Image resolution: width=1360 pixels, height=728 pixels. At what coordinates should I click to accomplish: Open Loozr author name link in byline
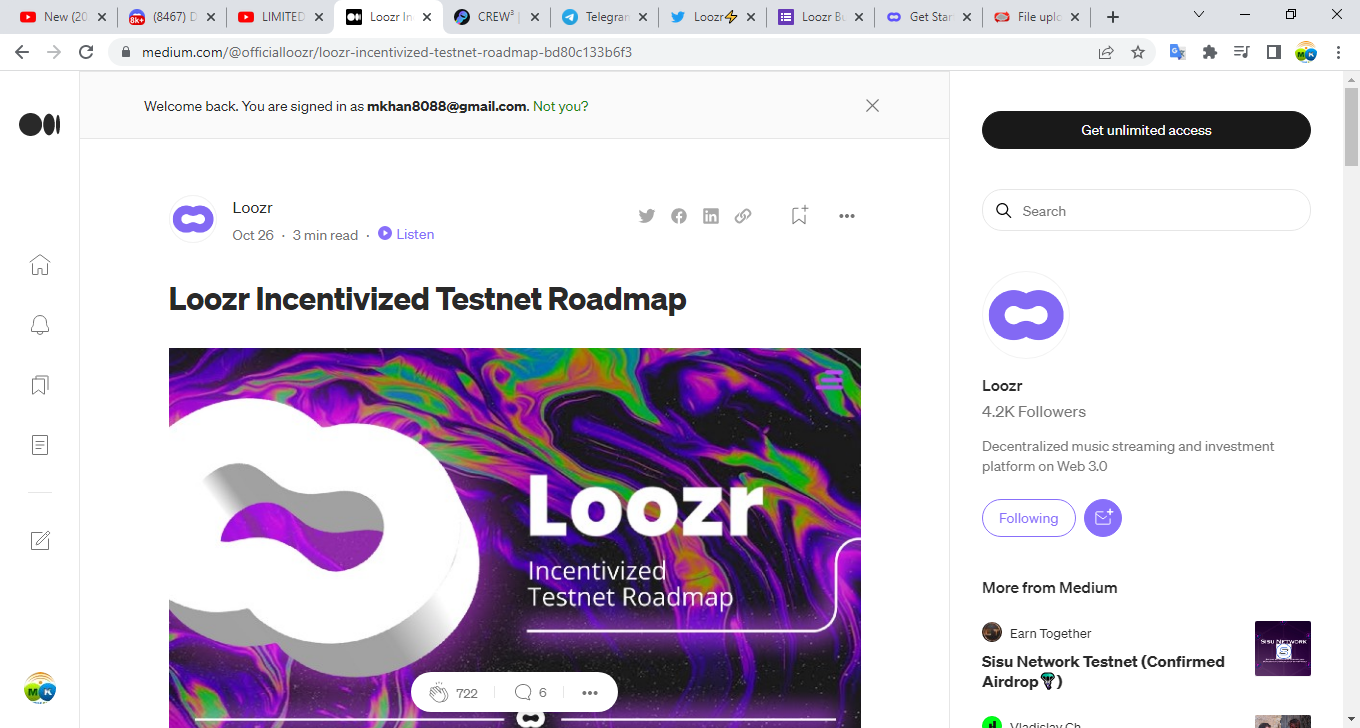[x=252, y=208]
